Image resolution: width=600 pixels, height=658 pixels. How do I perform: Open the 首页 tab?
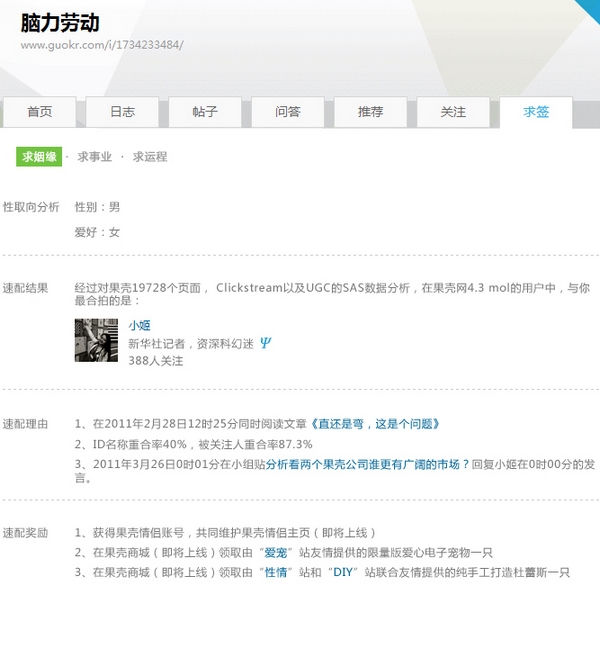tap(40, 112)
